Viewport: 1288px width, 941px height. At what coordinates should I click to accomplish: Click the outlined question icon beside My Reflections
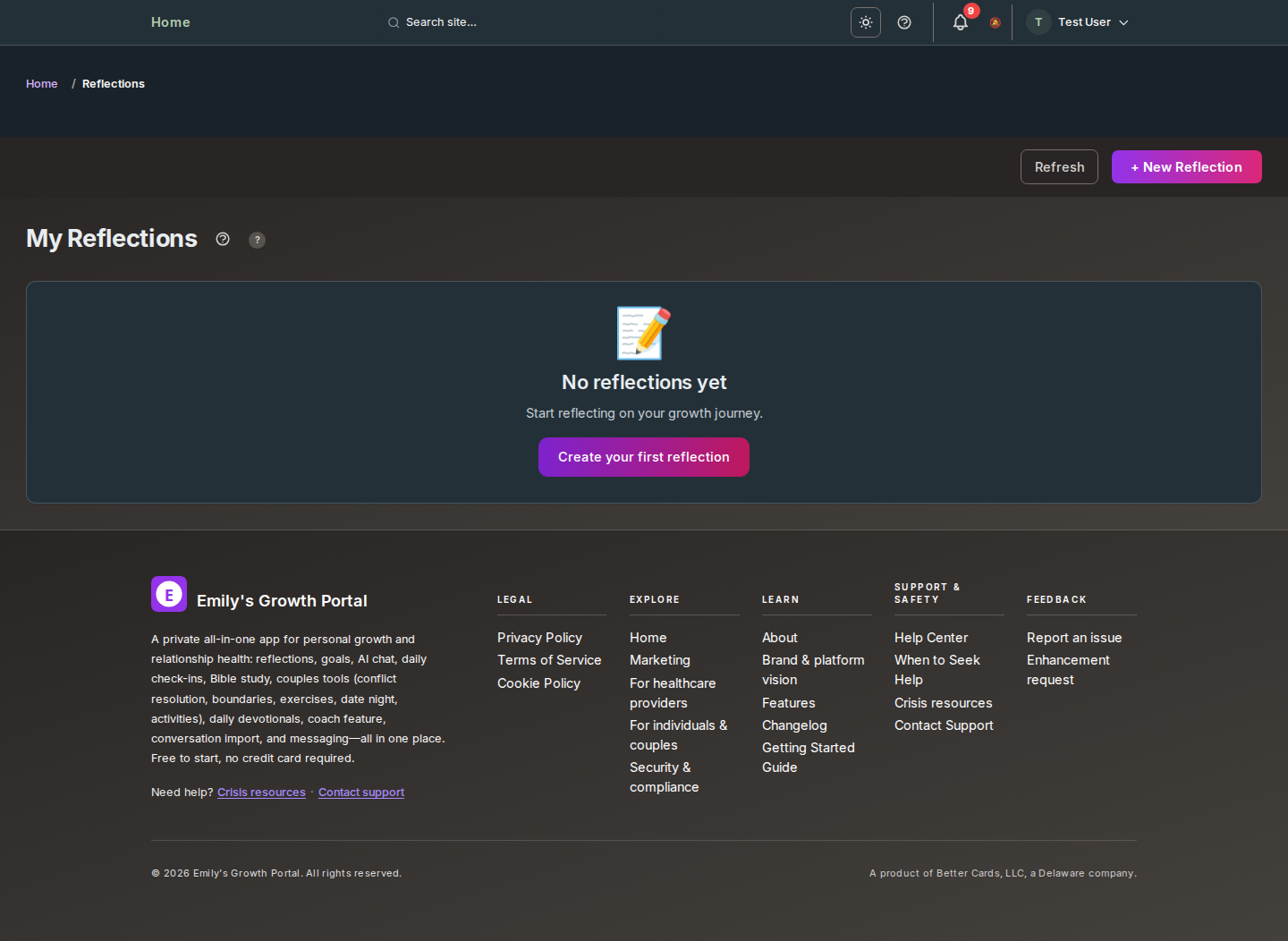click(223, 239)
